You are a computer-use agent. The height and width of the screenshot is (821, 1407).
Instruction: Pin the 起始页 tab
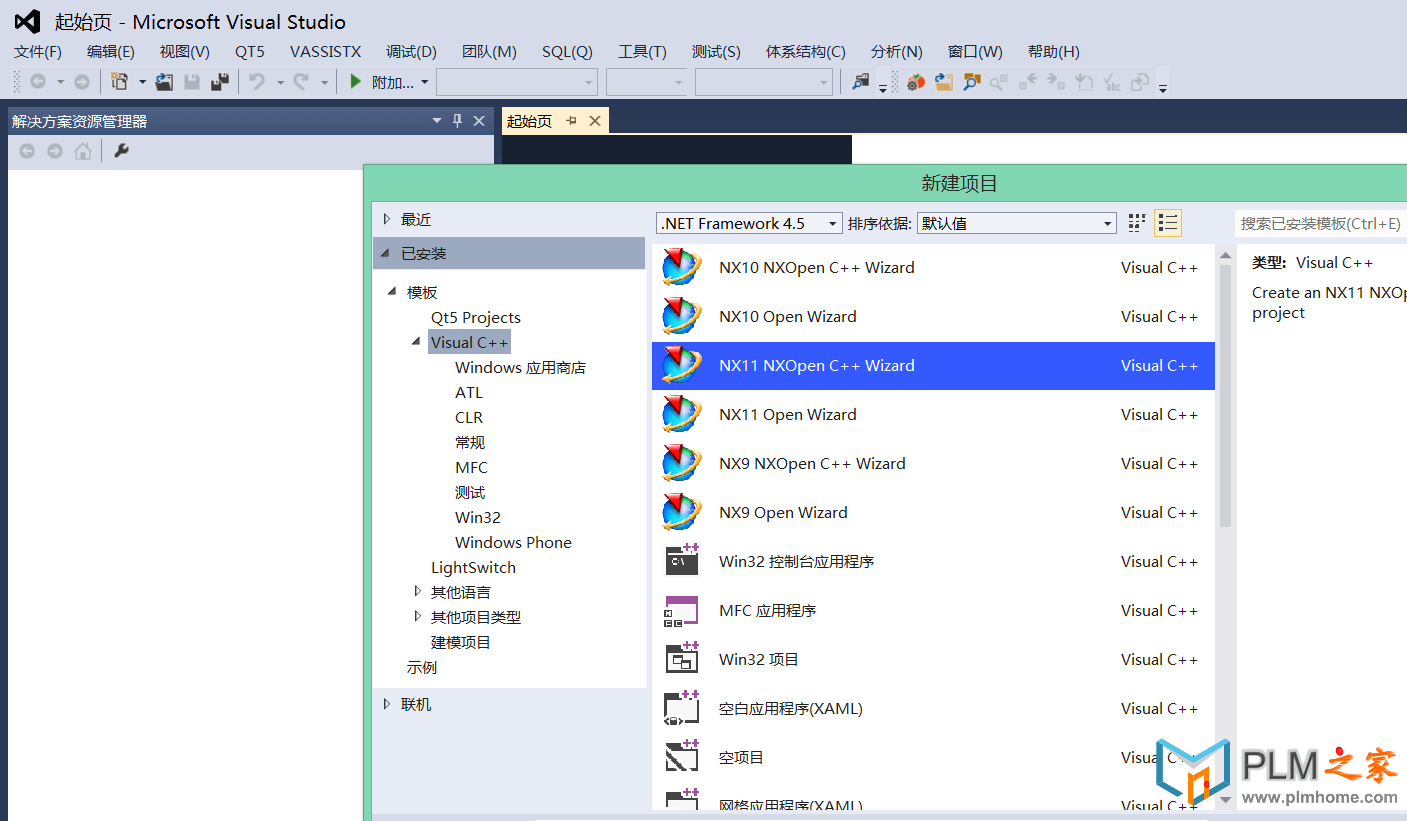click(572, 121)
